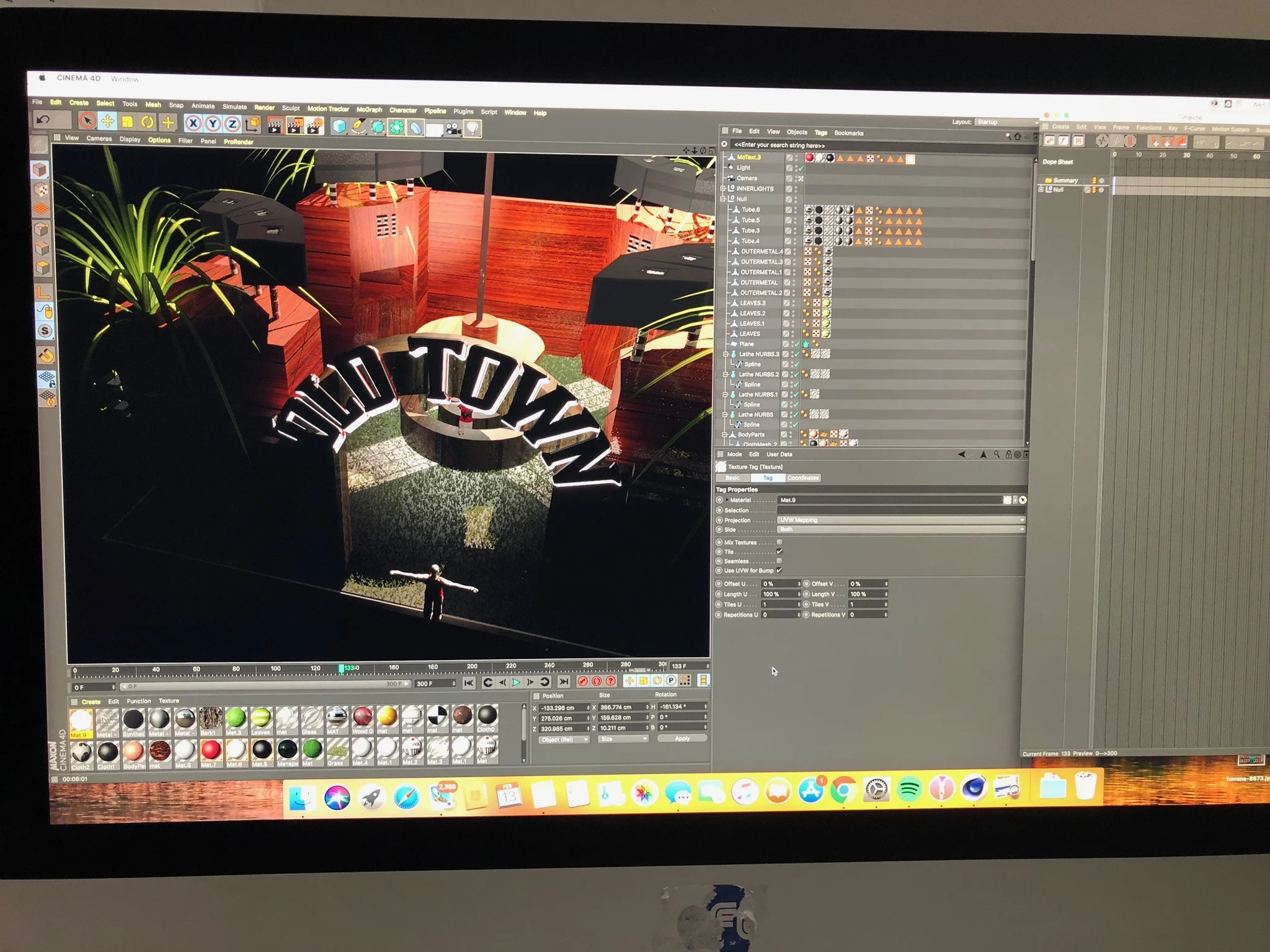Add a Camera object icon

click(453, 129)
